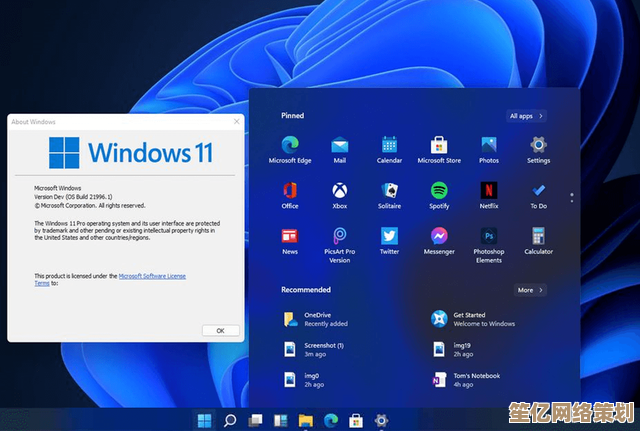This screenshot has width=640, height=431.
Task: Launch Netflix from pinned apps
Action: click(489, 191)
